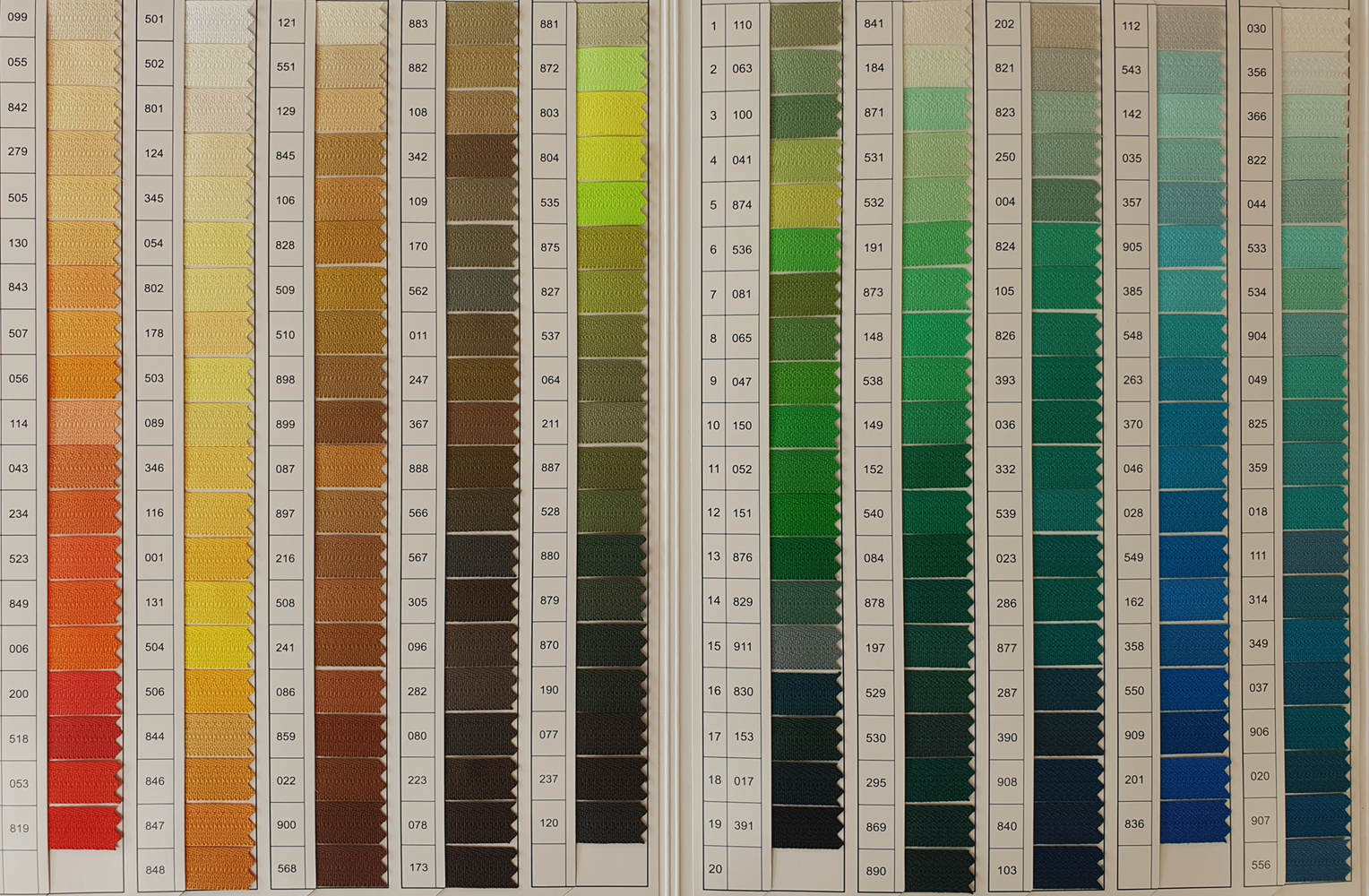Click the empty row number 20 label
1369x896 pixels.
pyautogui.click(x=715, y=868)
